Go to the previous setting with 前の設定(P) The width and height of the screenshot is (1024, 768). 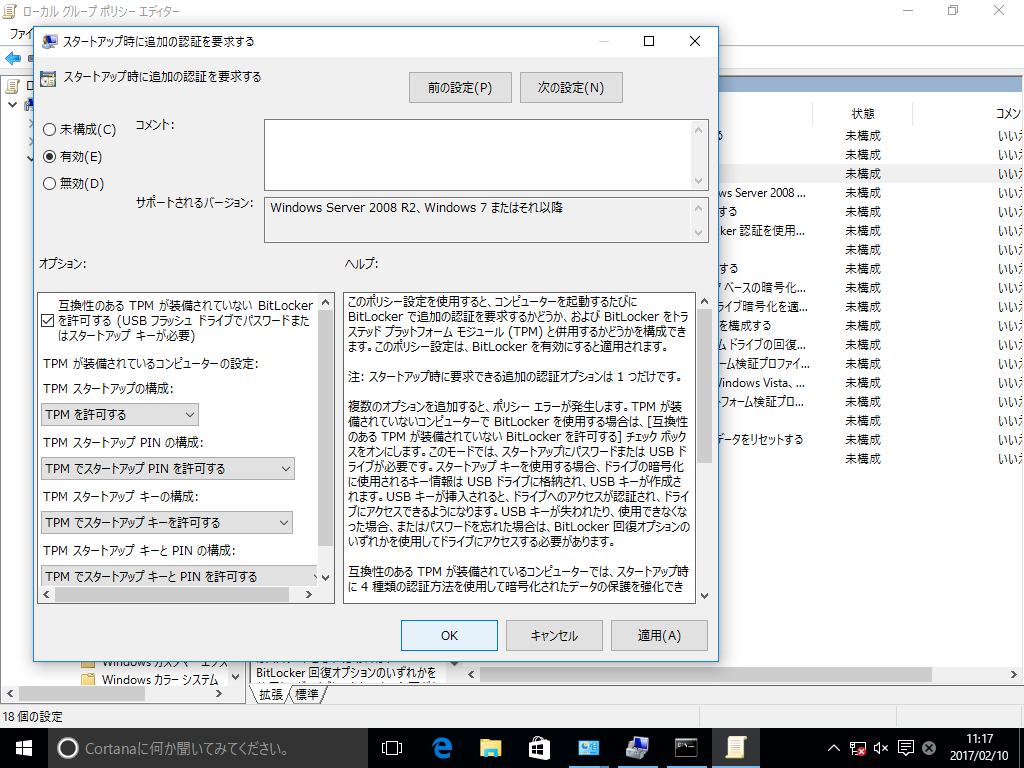(460, 88)
